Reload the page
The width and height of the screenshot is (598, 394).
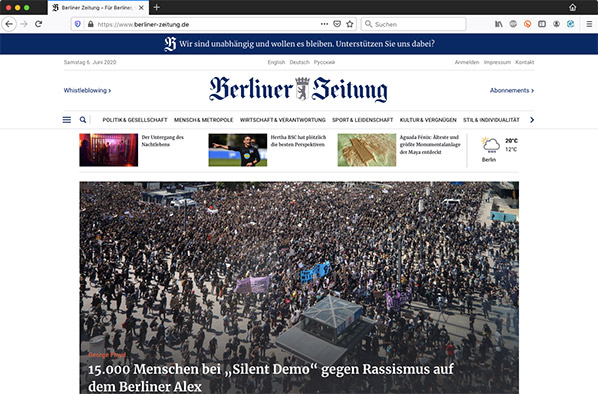tap(39, 24)
